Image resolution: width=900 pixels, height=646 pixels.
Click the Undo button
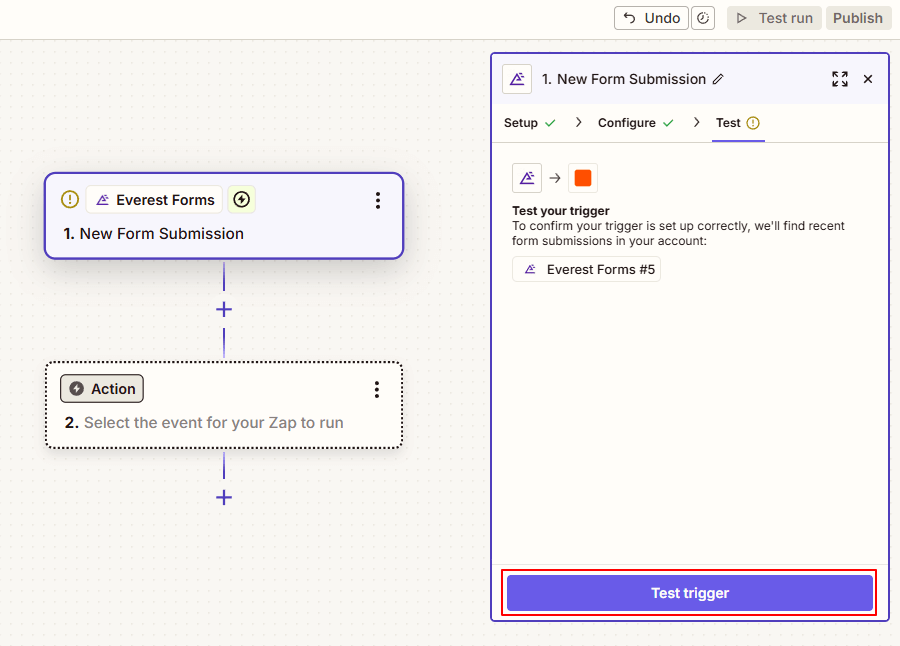pos(651,17)
